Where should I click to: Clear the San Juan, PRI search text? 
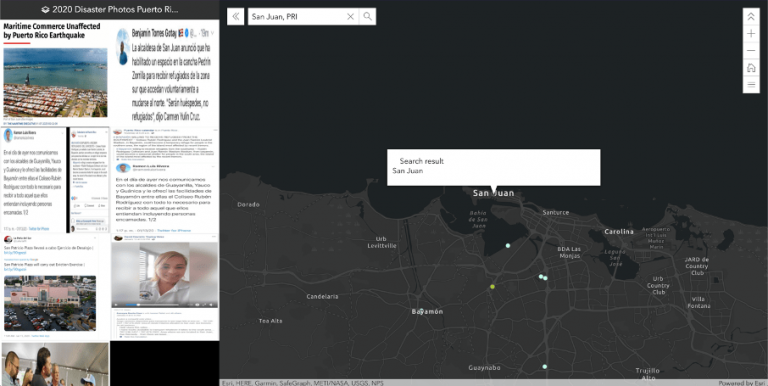[x=350, y=17]
